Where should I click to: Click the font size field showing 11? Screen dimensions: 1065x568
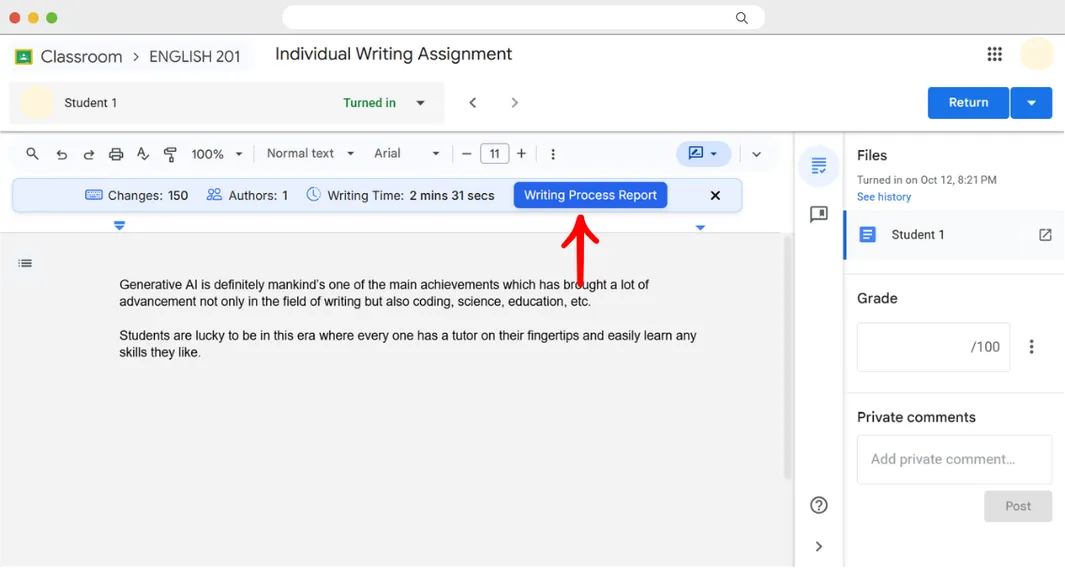point(494,154)
